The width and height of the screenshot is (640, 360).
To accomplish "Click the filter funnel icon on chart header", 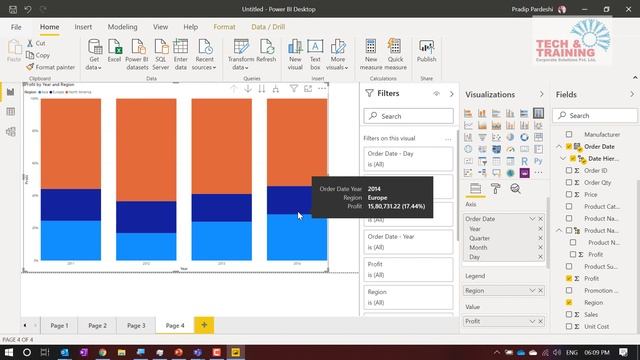I will 293,89.
